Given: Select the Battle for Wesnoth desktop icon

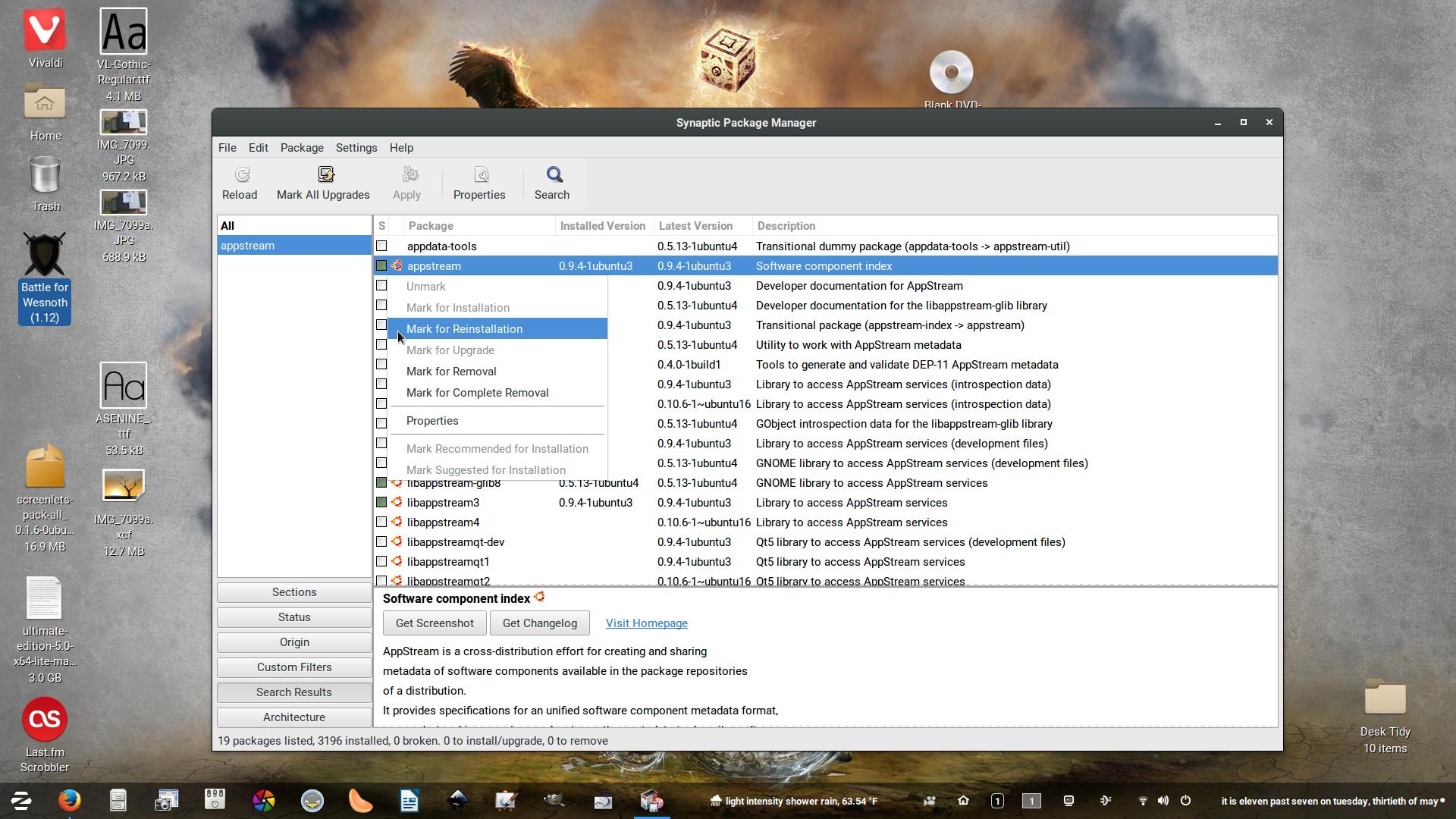Looking at the screenshot, I should point(44,254).
